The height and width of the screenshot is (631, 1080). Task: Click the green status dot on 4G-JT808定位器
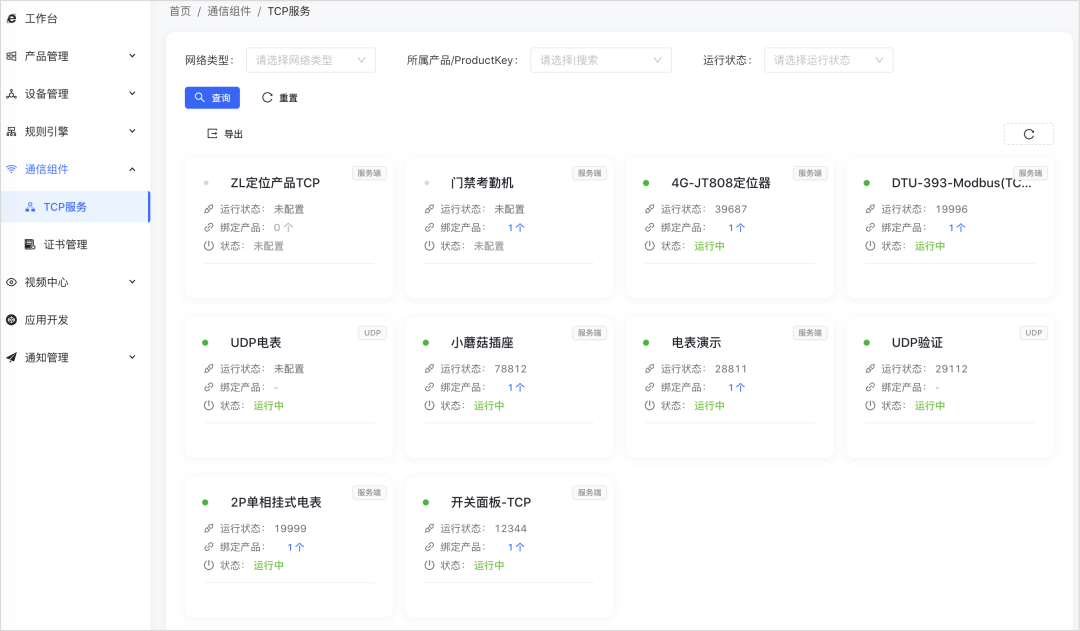646,183
